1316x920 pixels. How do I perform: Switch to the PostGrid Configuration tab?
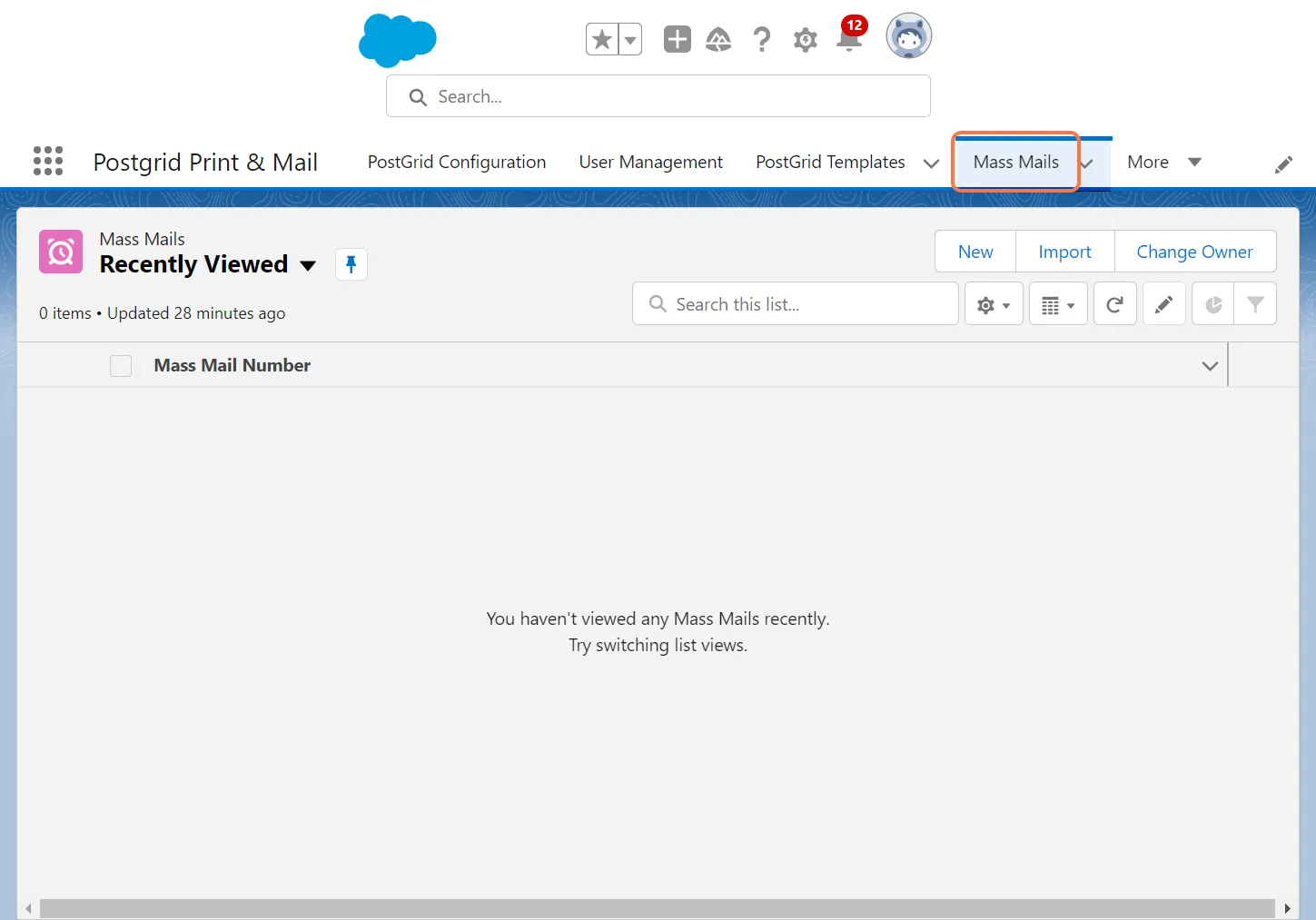coord(456,162)
